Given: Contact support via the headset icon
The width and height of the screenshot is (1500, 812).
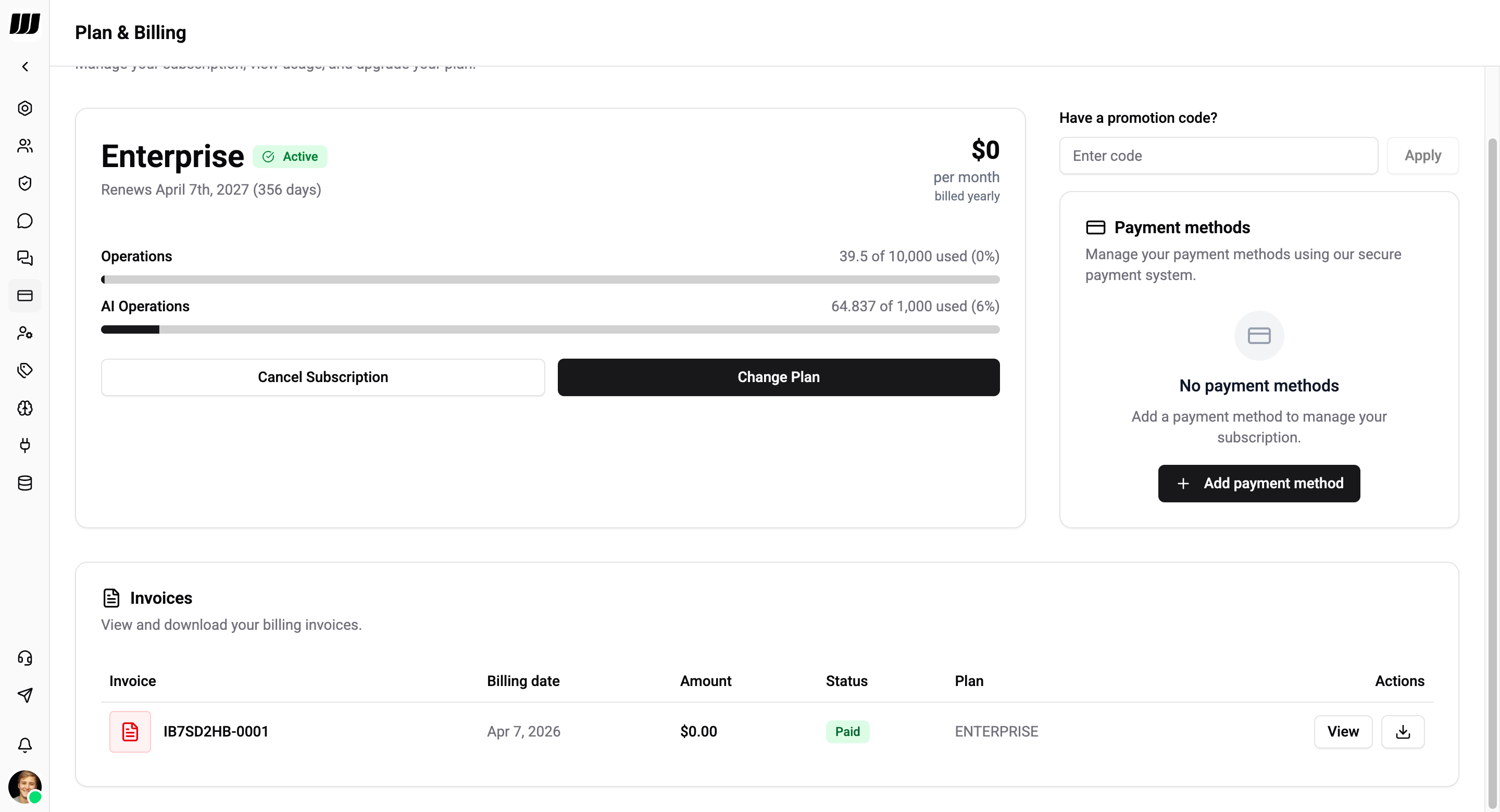Looking at the screenshot, I should tap(25, 658).
